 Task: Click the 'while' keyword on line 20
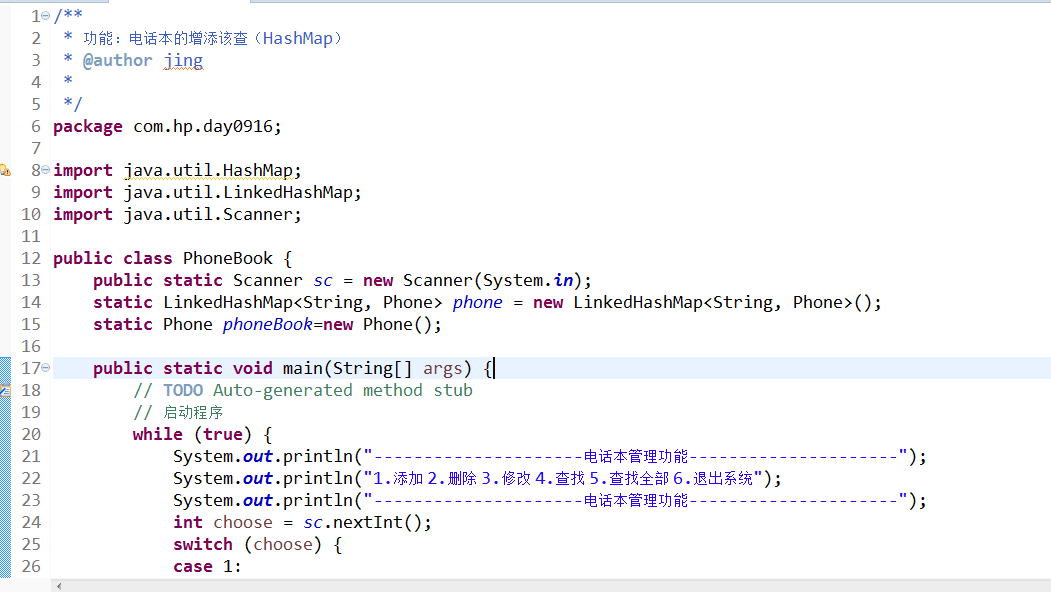pyautogui.click(x=158, y=434)
